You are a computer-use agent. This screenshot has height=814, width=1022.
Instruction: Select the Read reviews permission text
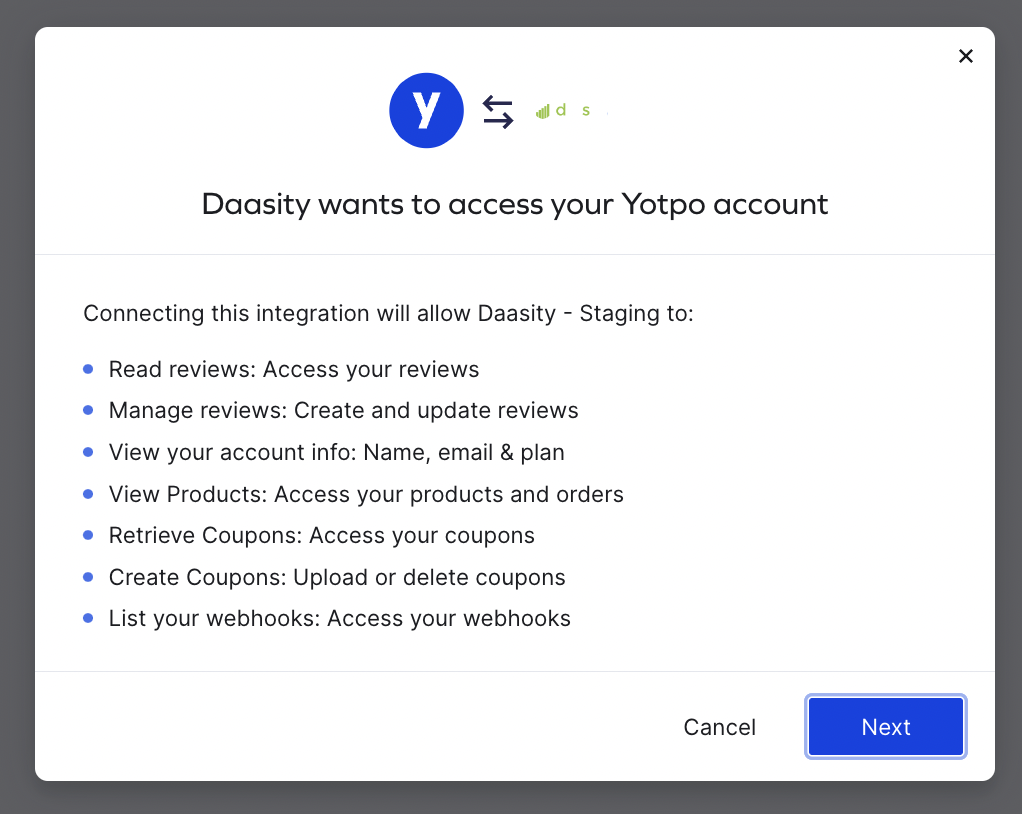point(294,370)
